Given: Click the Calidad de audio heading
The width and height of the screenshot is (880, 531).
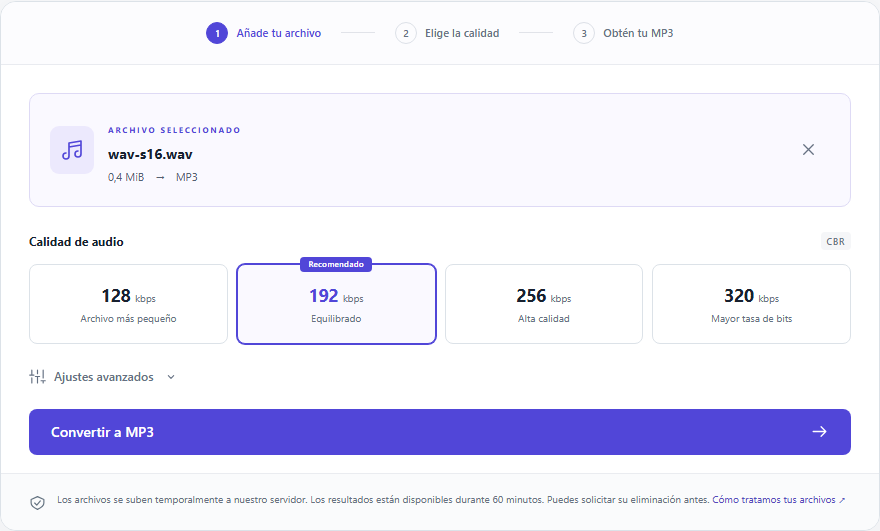Looking at the screenshot, I should pos(76,242).
